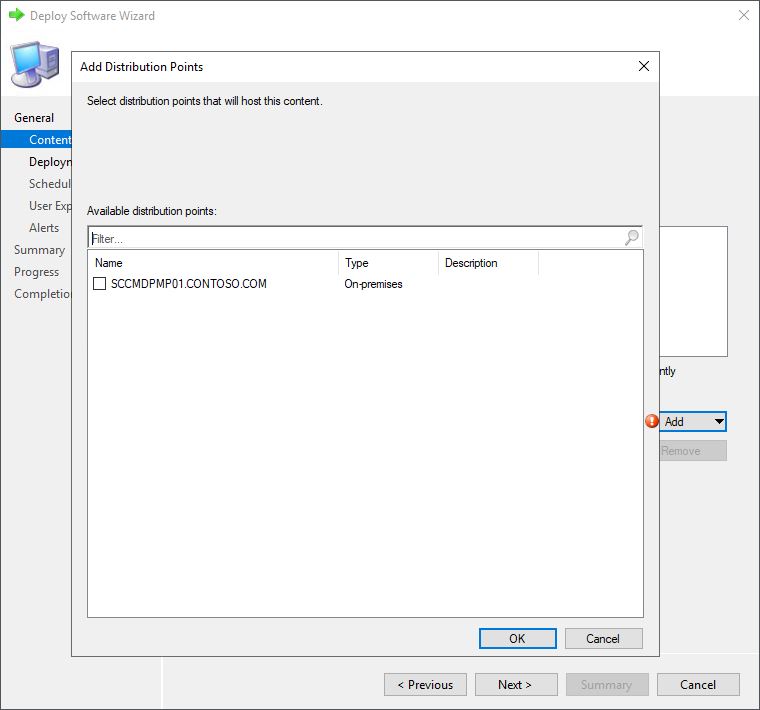Go back with the Previous button
The width and height of the screenshot is (760, 710).
tap(425, 684)
